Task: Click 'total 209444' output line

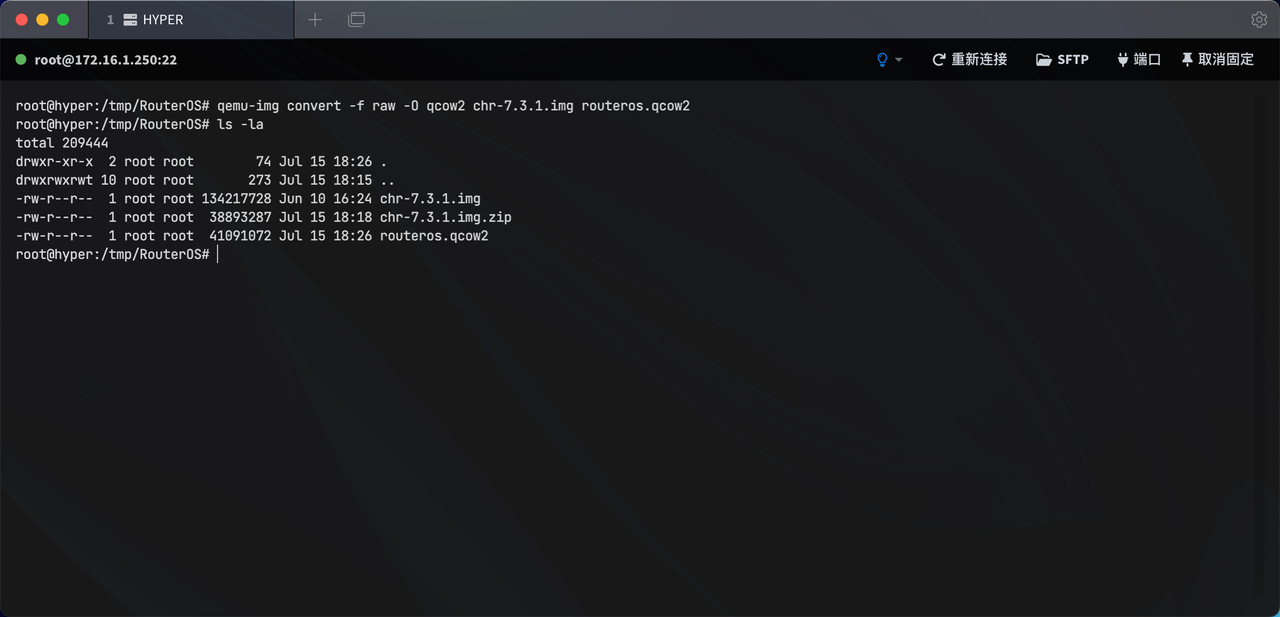Action: (x=62, y=143)
